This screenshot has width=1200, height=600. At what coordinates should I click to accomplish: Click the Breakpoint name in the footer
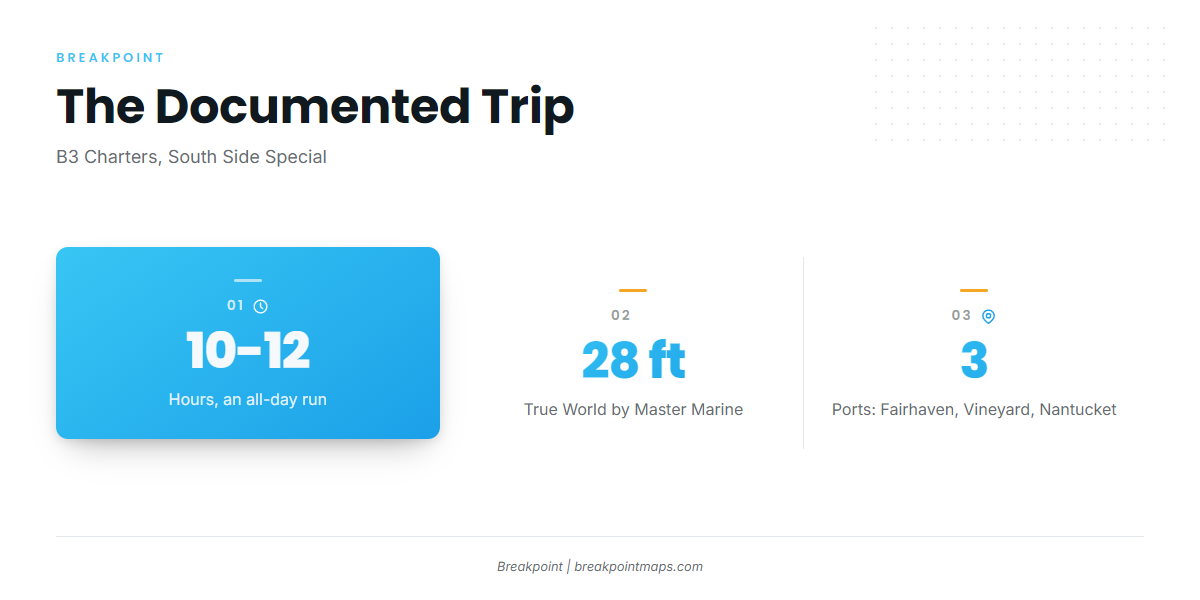tap(530, 566)
